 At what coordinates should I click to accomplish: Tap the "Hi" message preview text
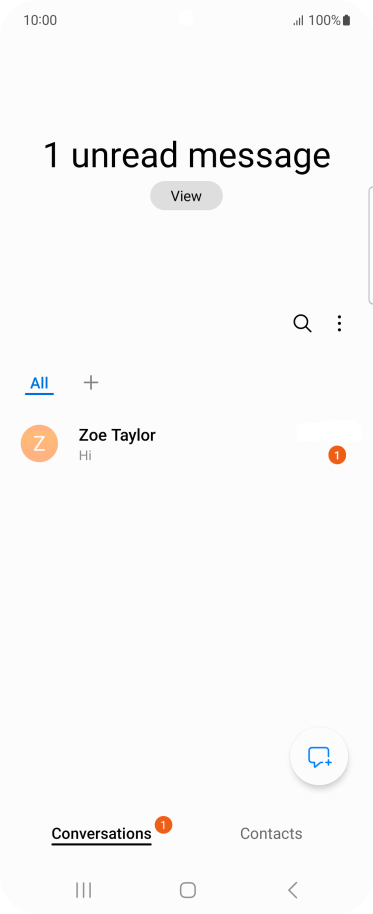tap(85, 455)
